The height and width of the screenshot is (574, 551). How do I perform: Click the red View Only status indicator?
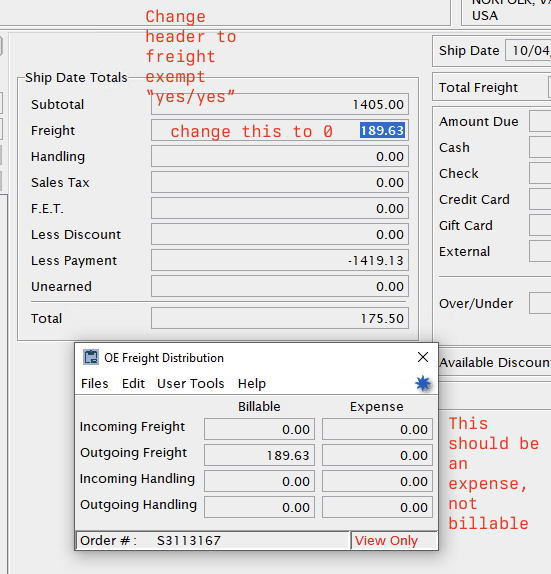pyautogui.click(x=386, y=540)
